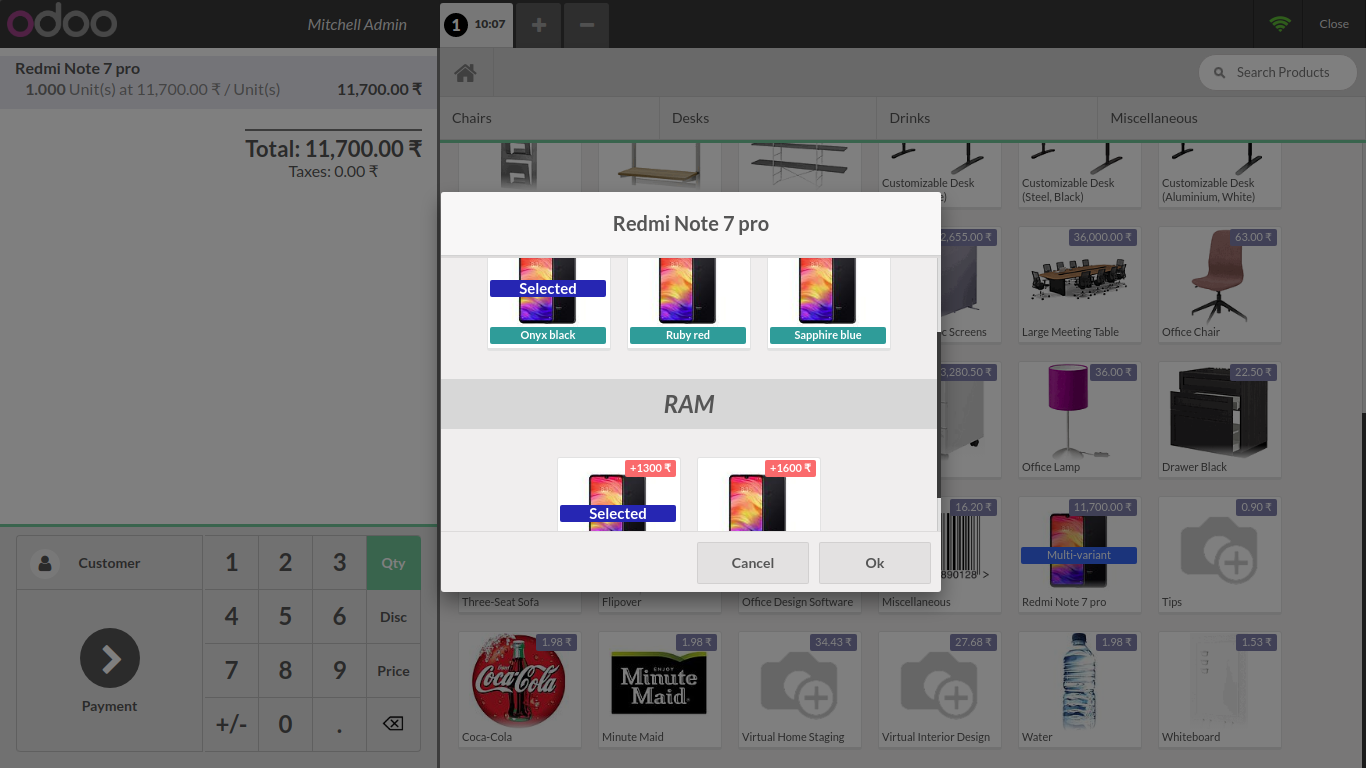Click the search magnifier icon

1219,73
